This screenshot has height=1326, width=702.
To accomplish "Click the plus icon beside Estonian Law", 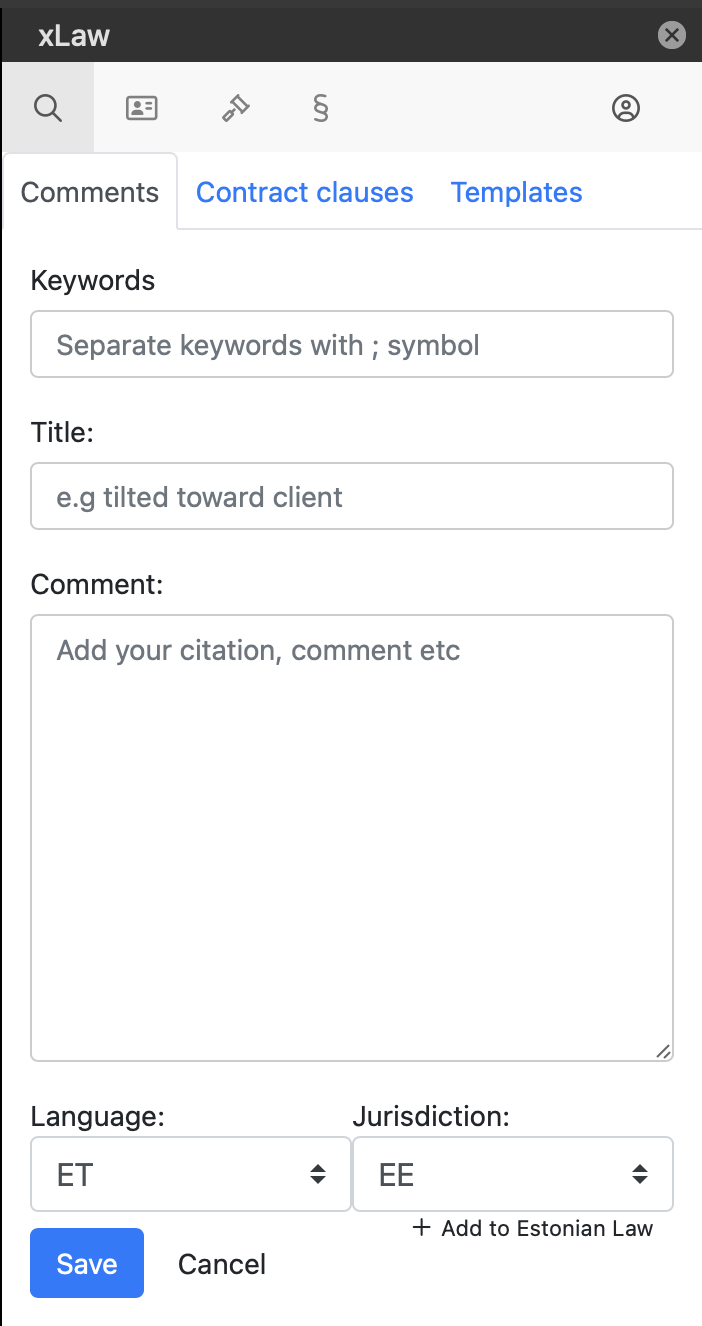I will pyautogui.click(x=421, y=1228).
